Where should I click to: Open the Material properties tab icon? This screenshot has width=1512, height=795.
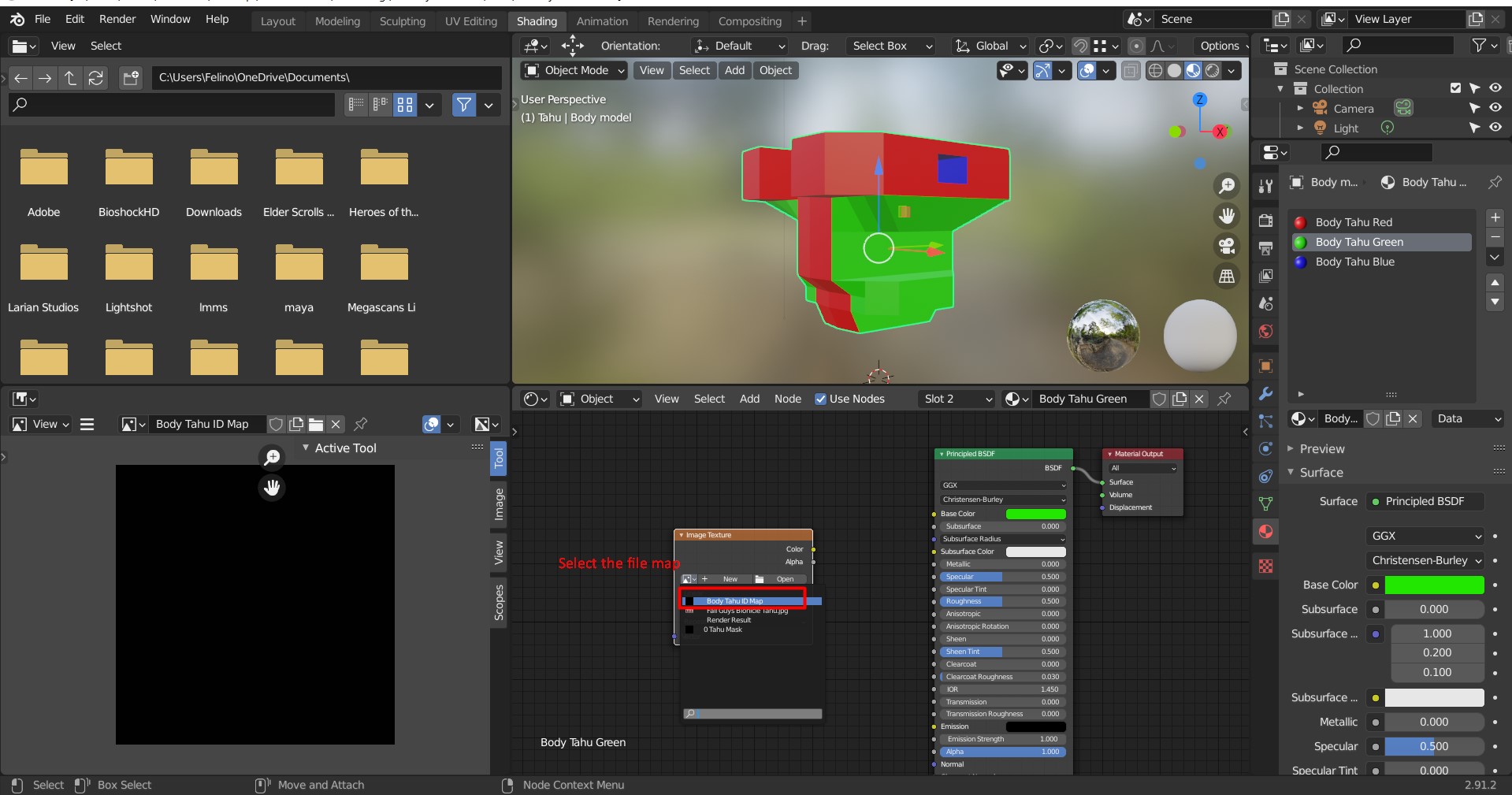(1265, 532)
